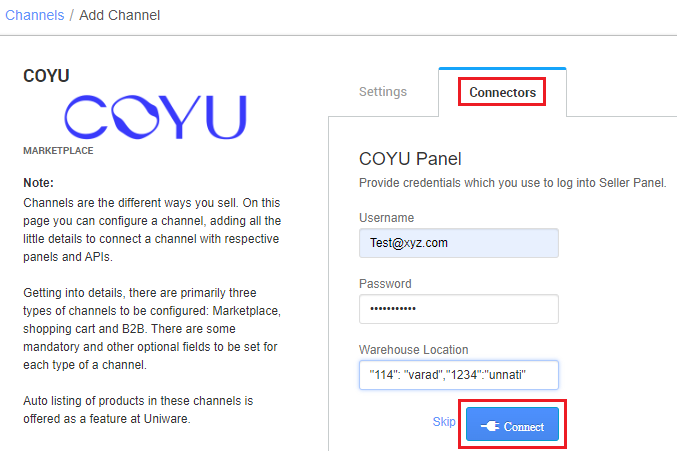Focus the Warehouse Location input box
This screenshot has width=677, height=469.
[459, 375]
